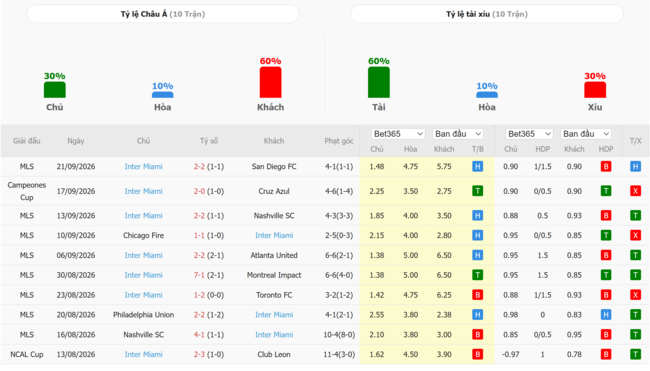
Task: Open Inter Miami link in 21/09/2026 row
Action: pyautogui.click(x=143, y=167)
